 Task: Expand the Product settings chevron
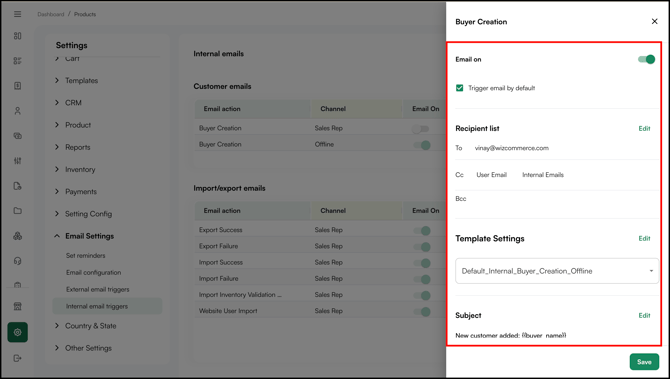(57, 124)
